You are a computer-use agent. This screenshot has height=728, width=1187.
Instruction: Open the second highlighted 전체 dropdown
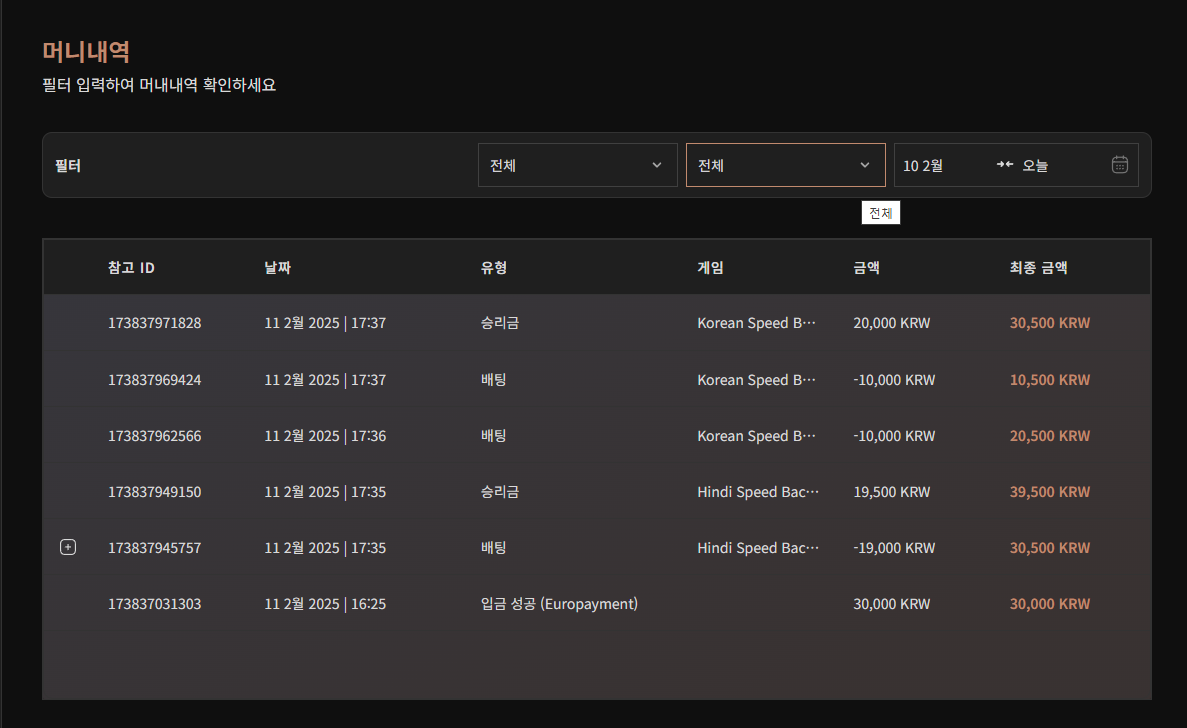coord(785,165)
